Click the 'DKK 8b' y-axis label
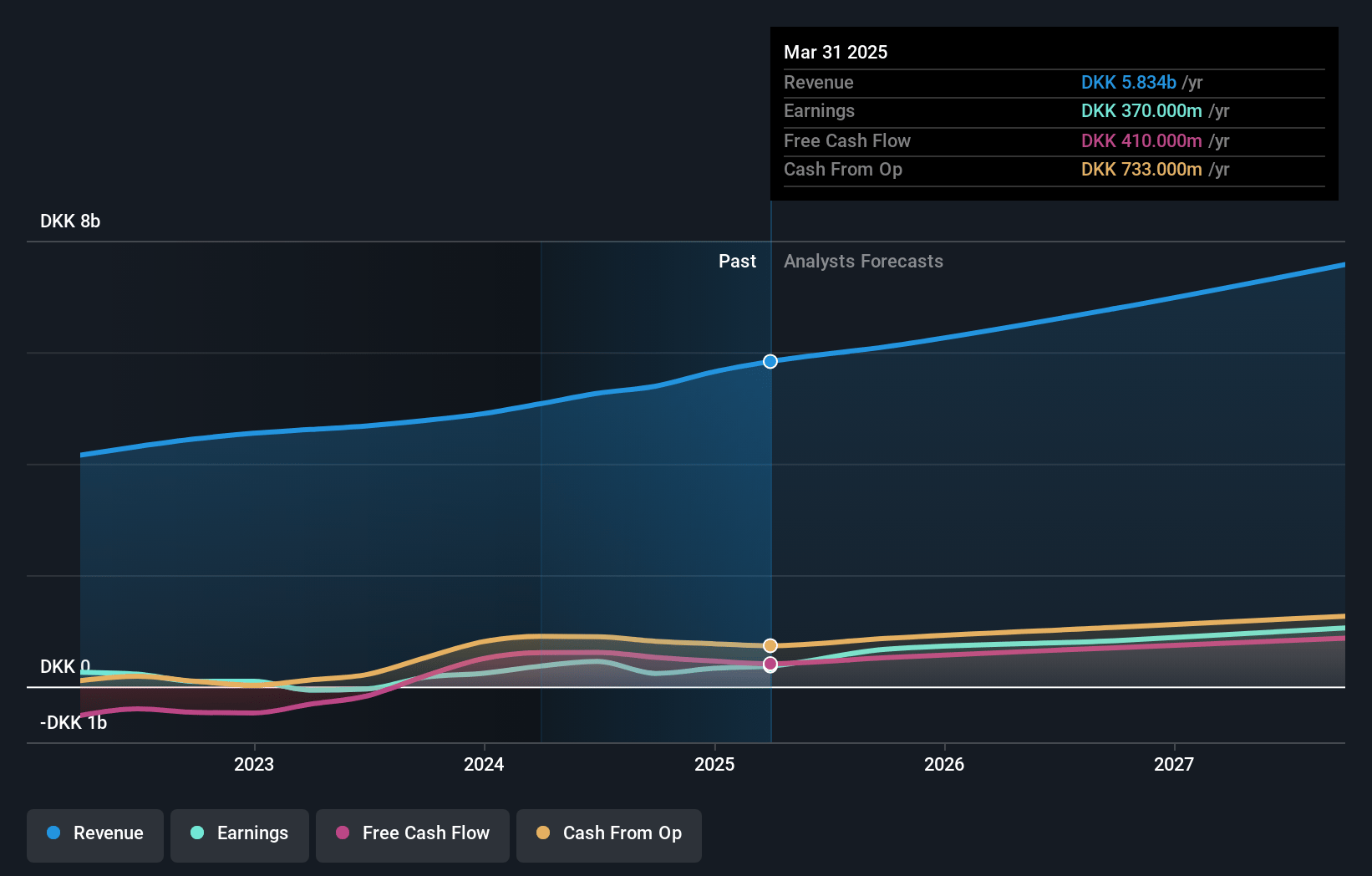1372x876 pixels. 70,221
